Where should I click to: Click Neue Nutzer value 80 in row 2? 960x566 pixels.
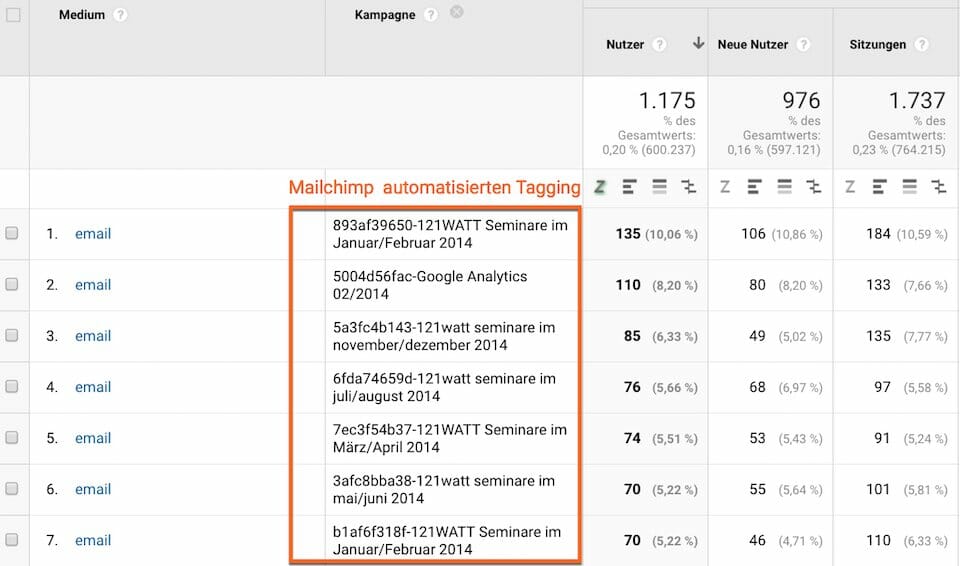757,285
